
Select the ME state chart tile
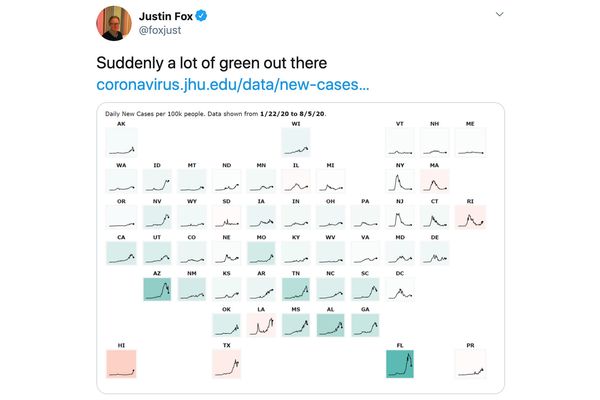470,142
